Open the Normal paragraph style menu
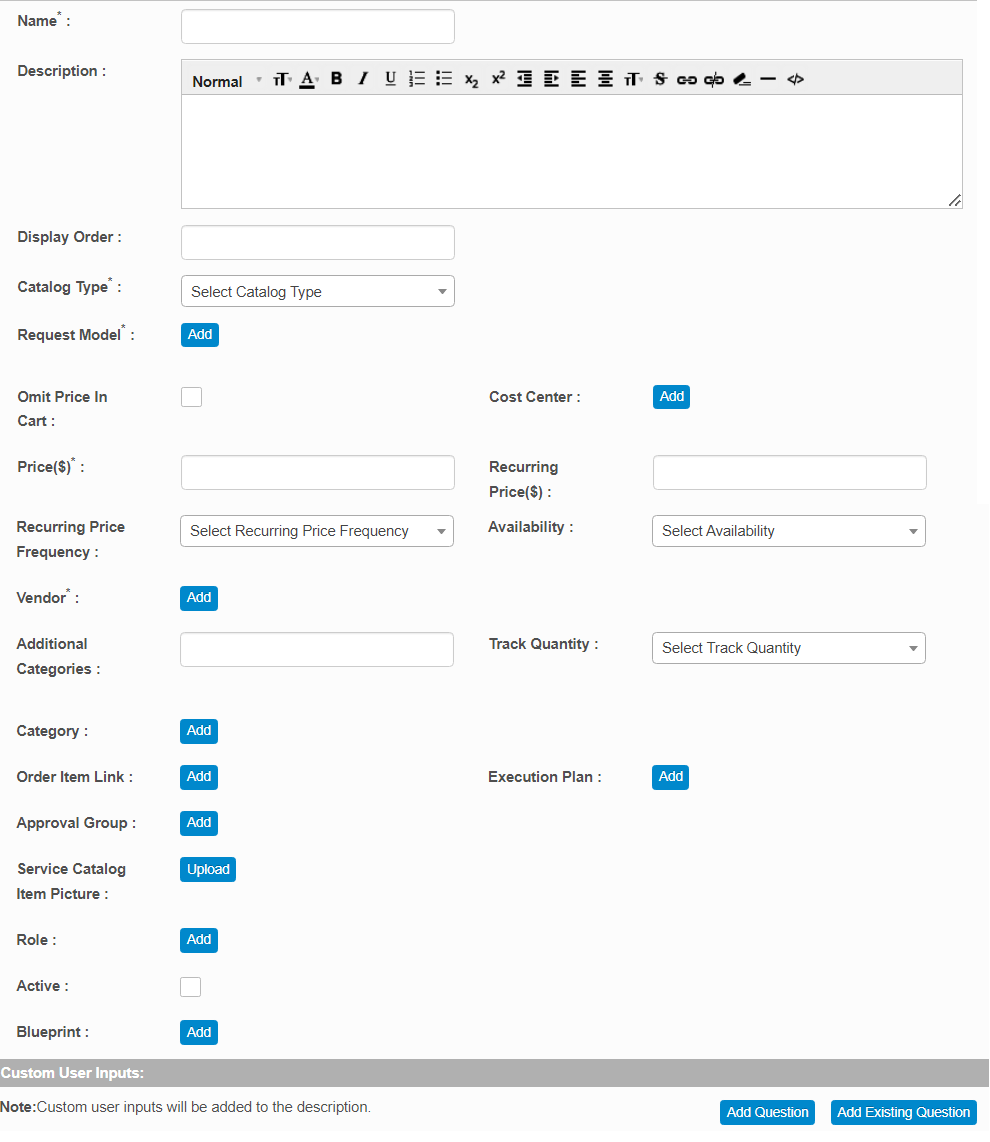This screenshot has width=990, height=1142. [226, 81]
